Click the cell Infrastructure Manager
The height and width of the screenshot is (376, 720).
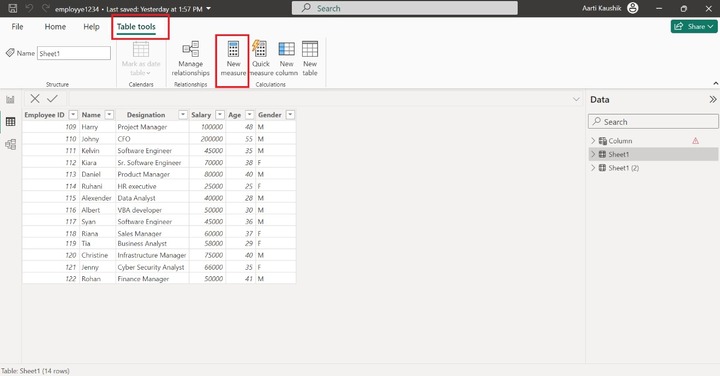coord(152,255)
